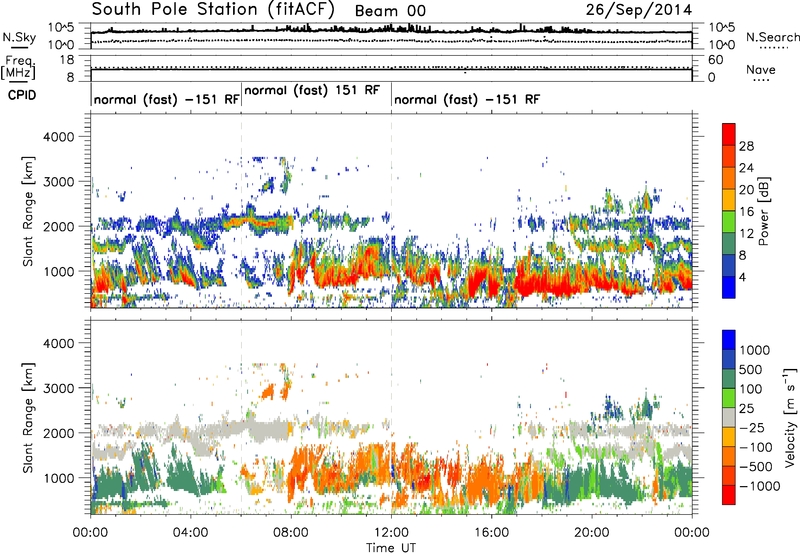Click the date "26/Sep/2014"
Screen dimensions: 800x554
tap(639, 10)
